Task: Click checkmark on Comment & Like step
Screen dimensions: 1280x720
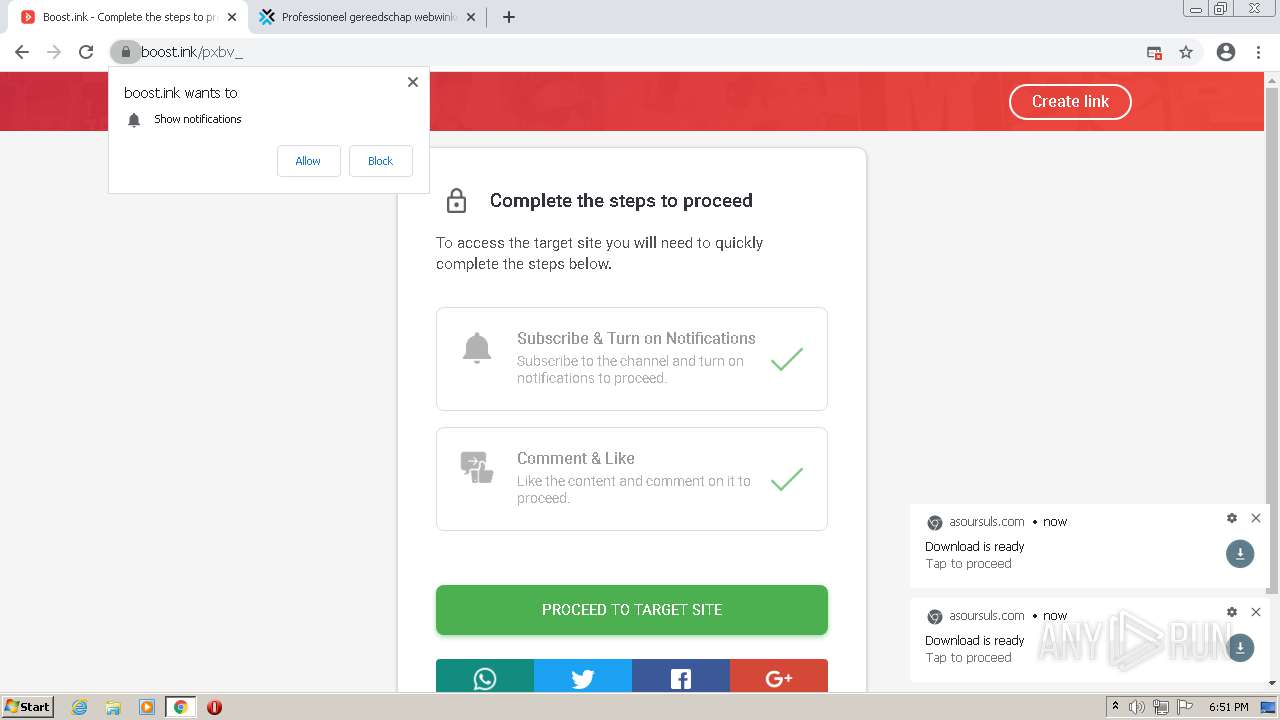Action: tap(787, 479)
